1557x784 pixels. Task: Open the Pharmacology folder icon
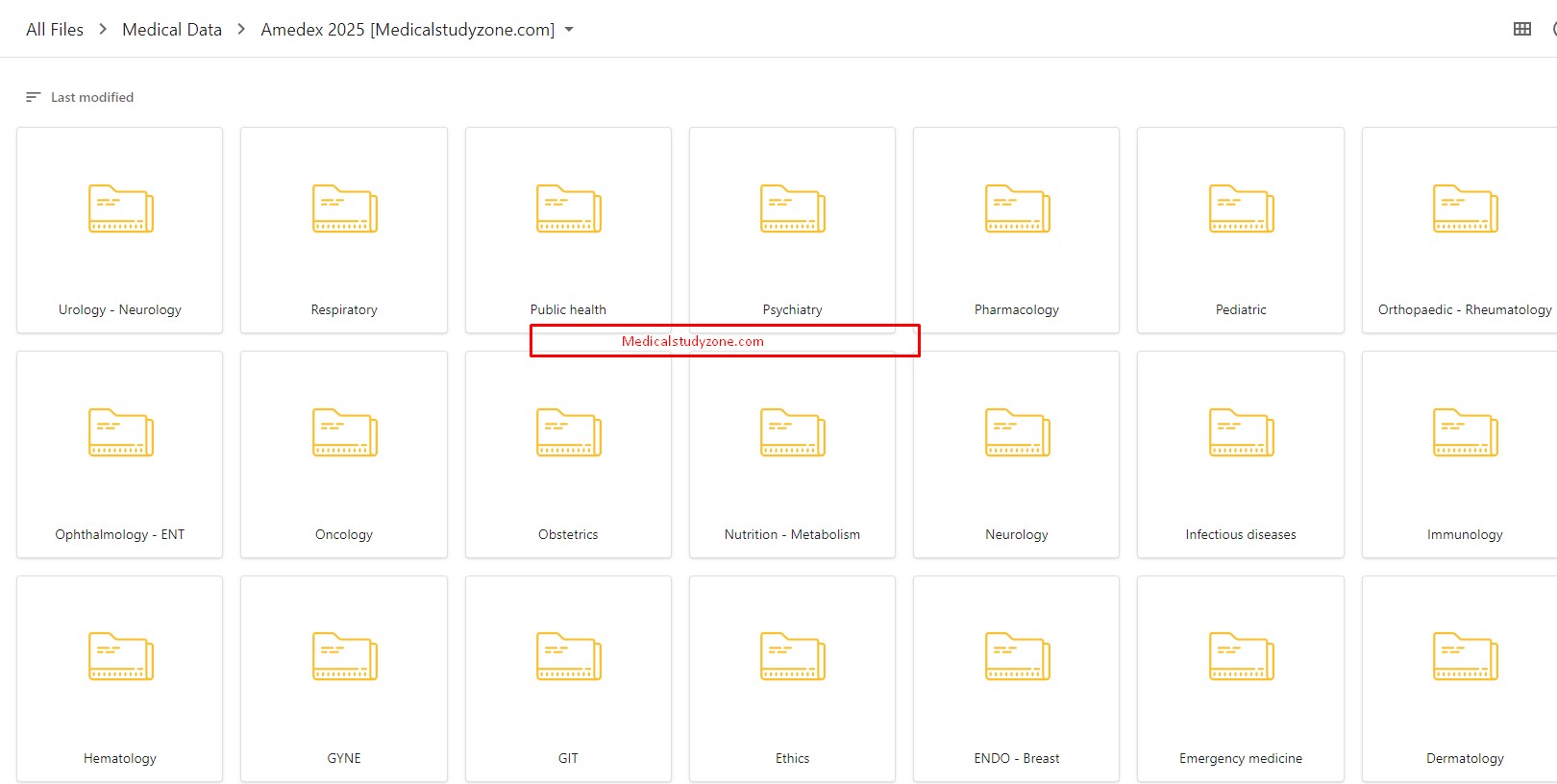tap(1017, 208)
